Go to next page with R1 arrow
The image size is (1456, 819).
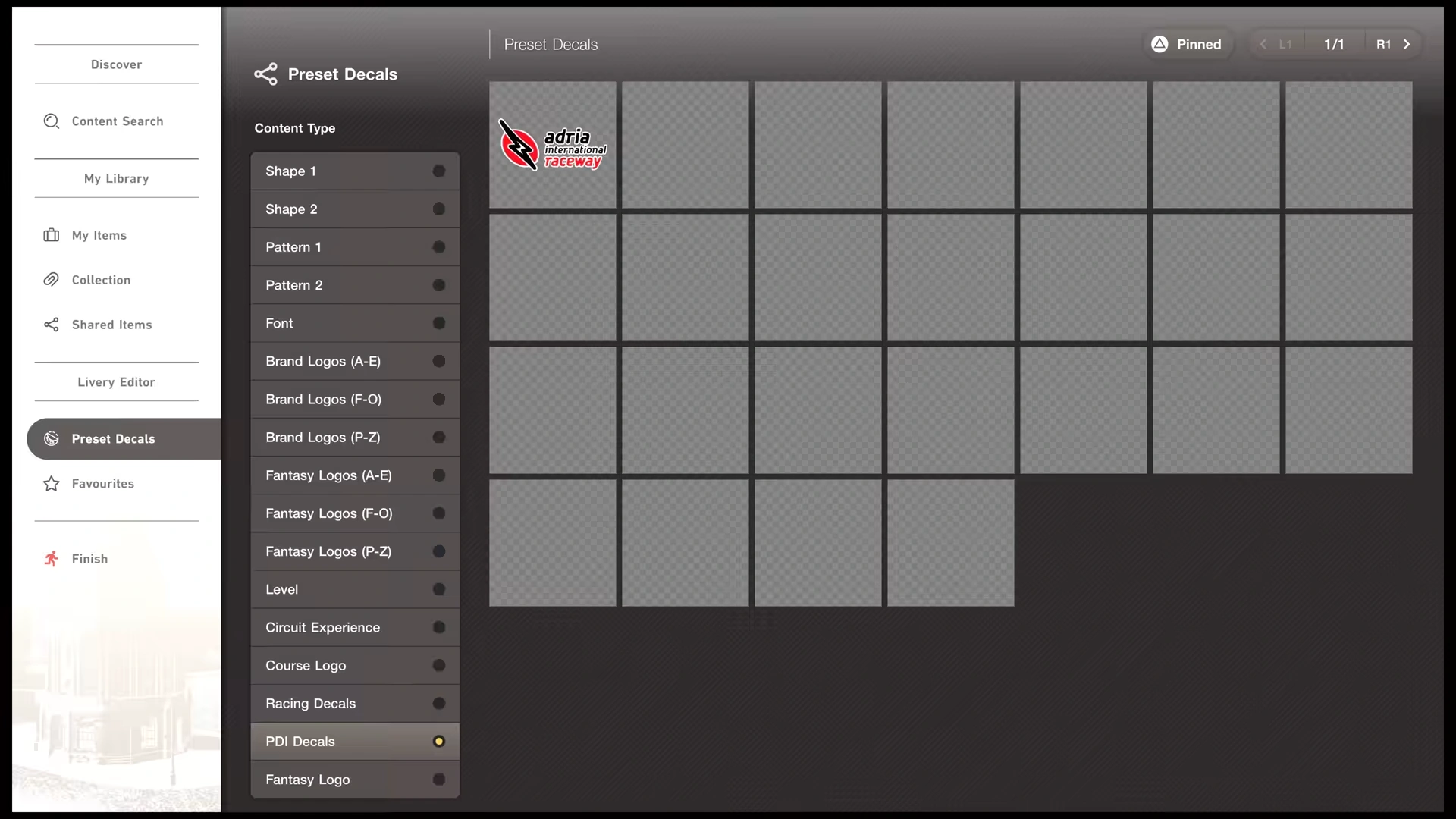click(1407, 45)
